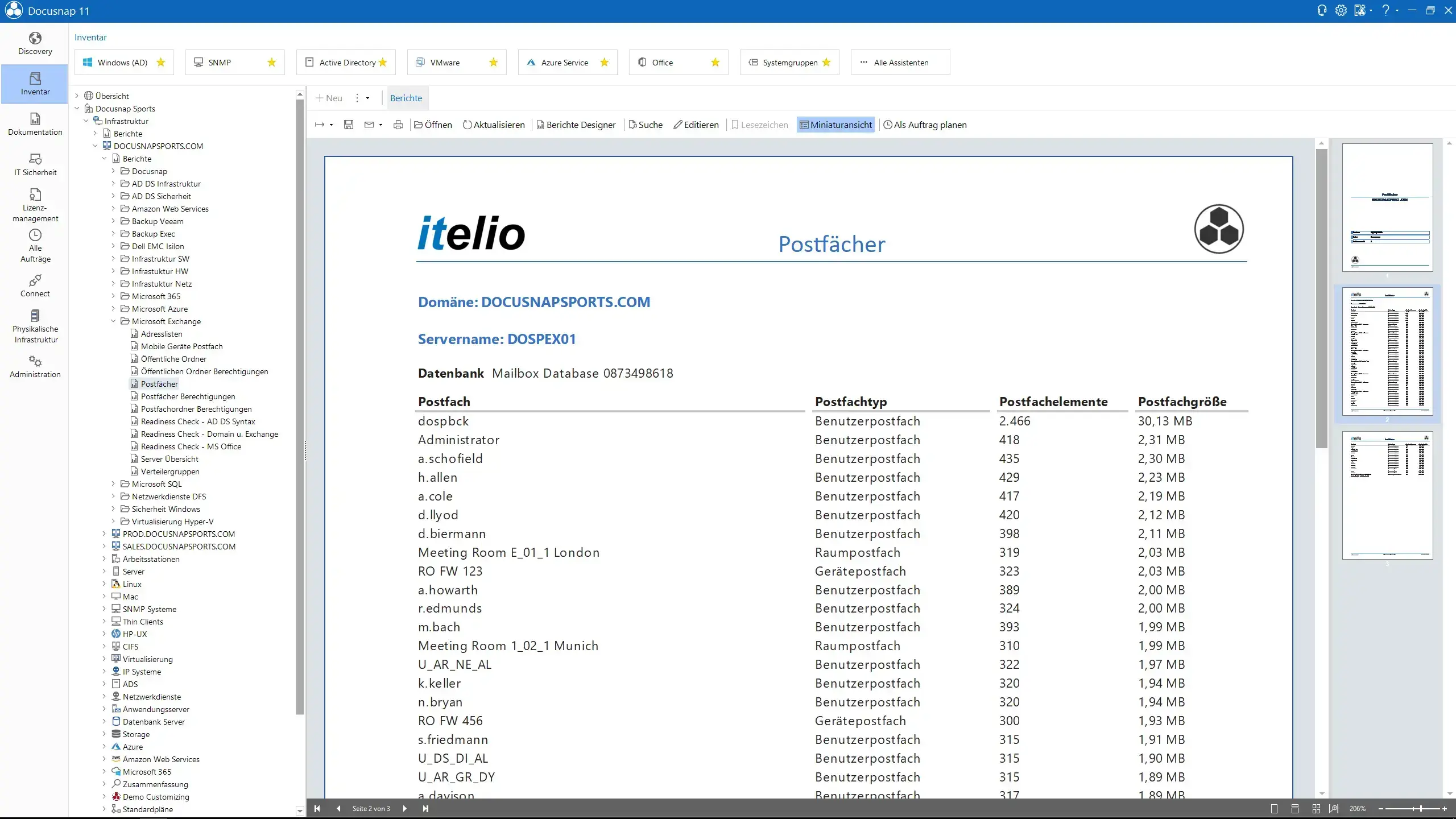Expand the Microsoft SQL folder
This screenshot has width=1456, height=819.
[x=113, y=484]
